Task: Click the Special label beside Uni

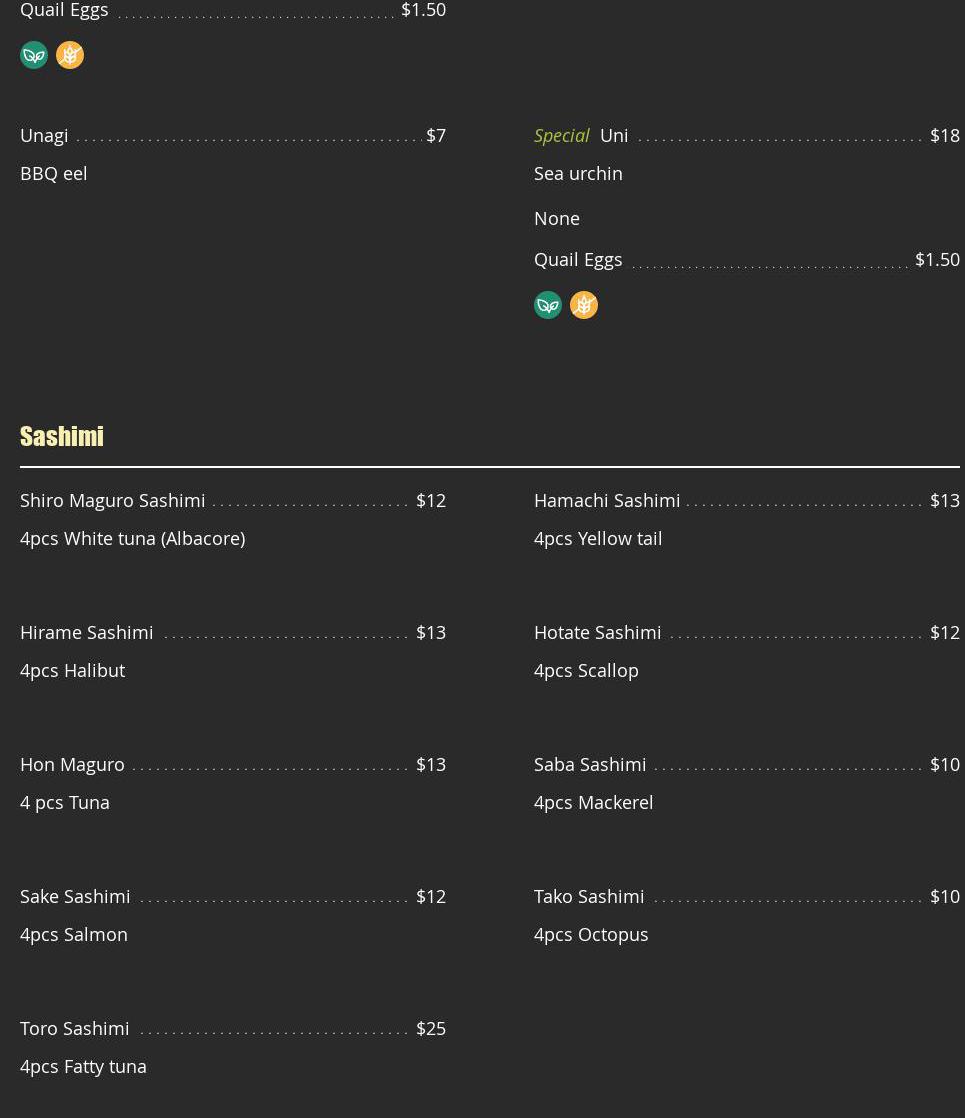Action: point(561,135)
